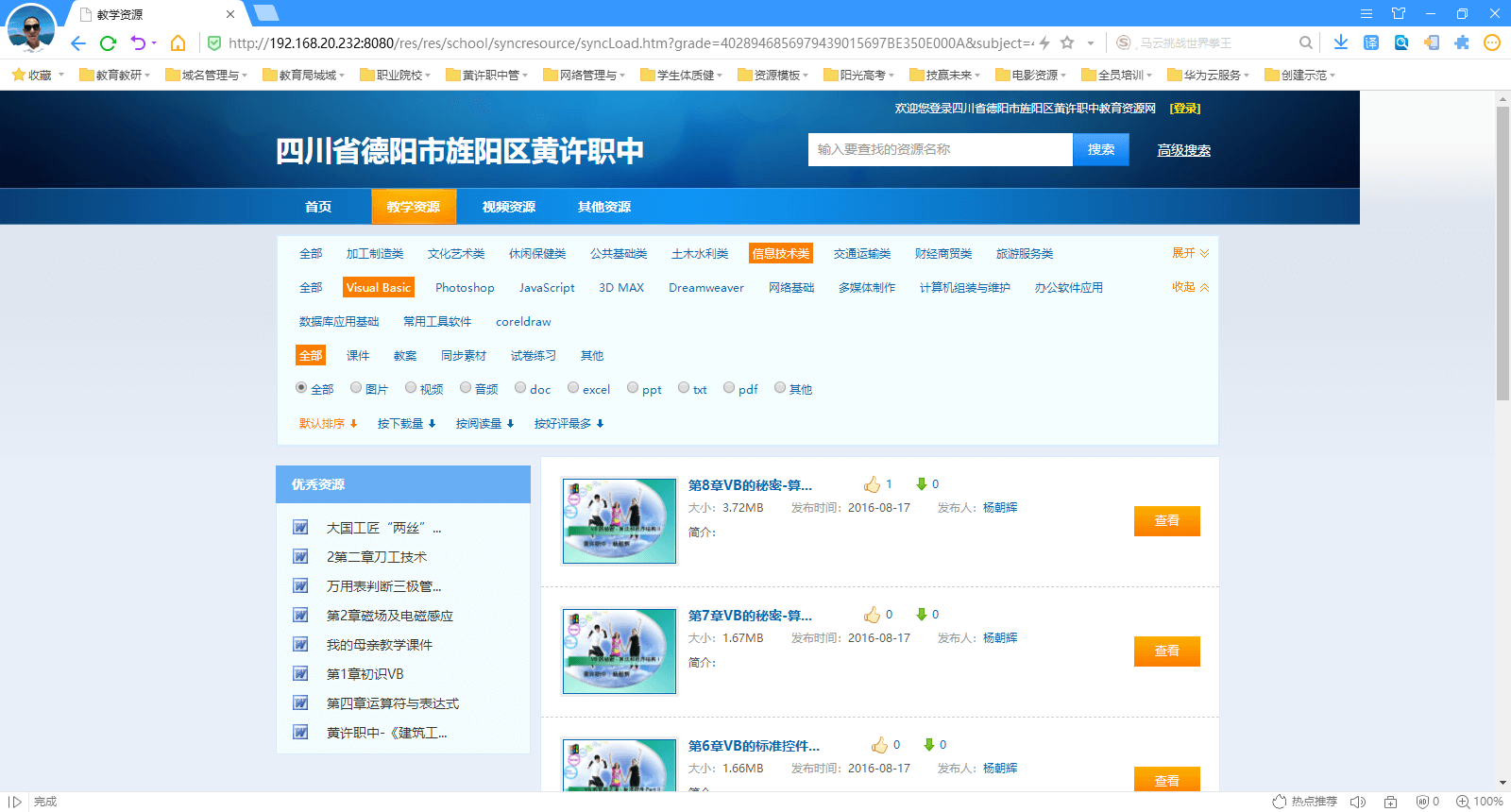Open the 首页 navigation tab
The image size is (1511, 812).
[318, 207]
